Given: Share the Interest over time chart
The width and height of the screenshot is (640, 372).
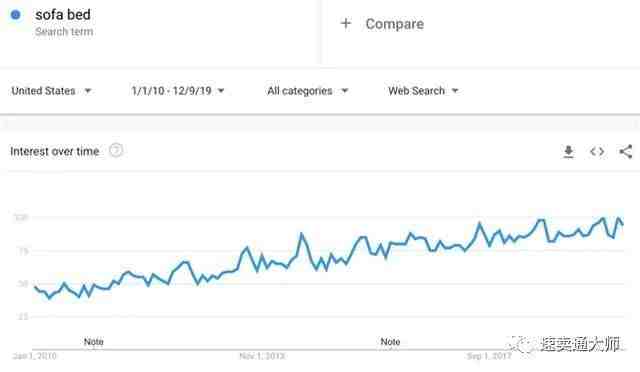Looking at the screenshot, I should point(626,151).
